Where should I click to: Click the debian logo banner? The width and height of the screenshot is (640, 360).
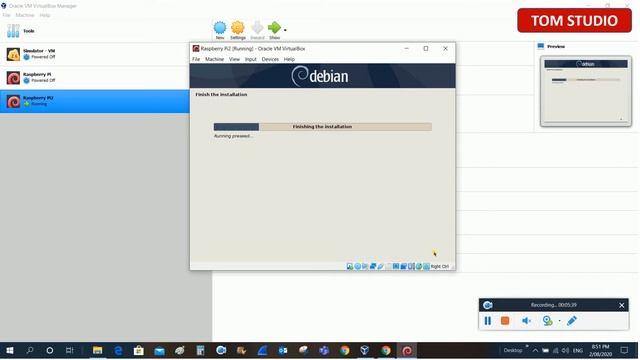pos(322,76)
